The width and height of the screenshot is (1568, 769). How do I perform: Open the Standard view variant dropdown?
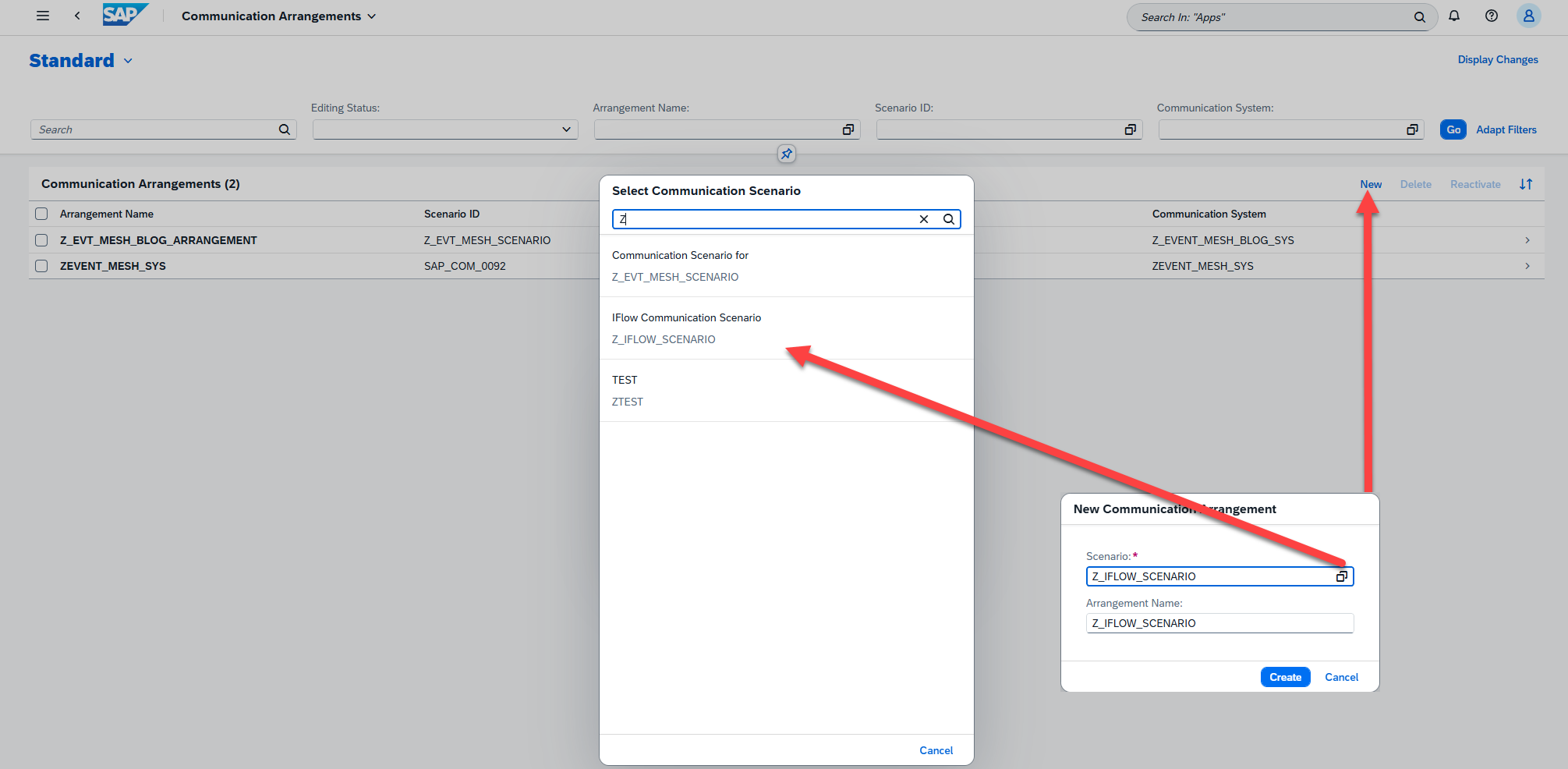[128, 61]
